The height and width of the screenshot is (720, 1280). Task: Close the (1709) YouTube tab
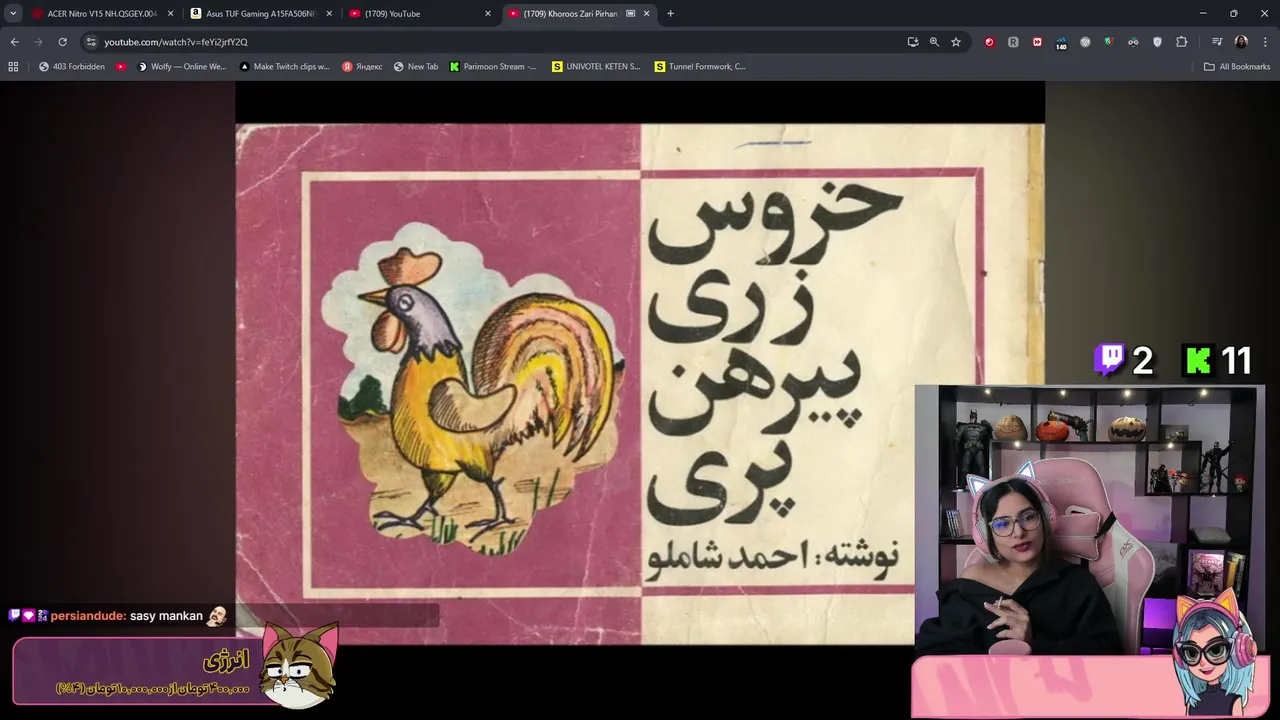point(488,13)
